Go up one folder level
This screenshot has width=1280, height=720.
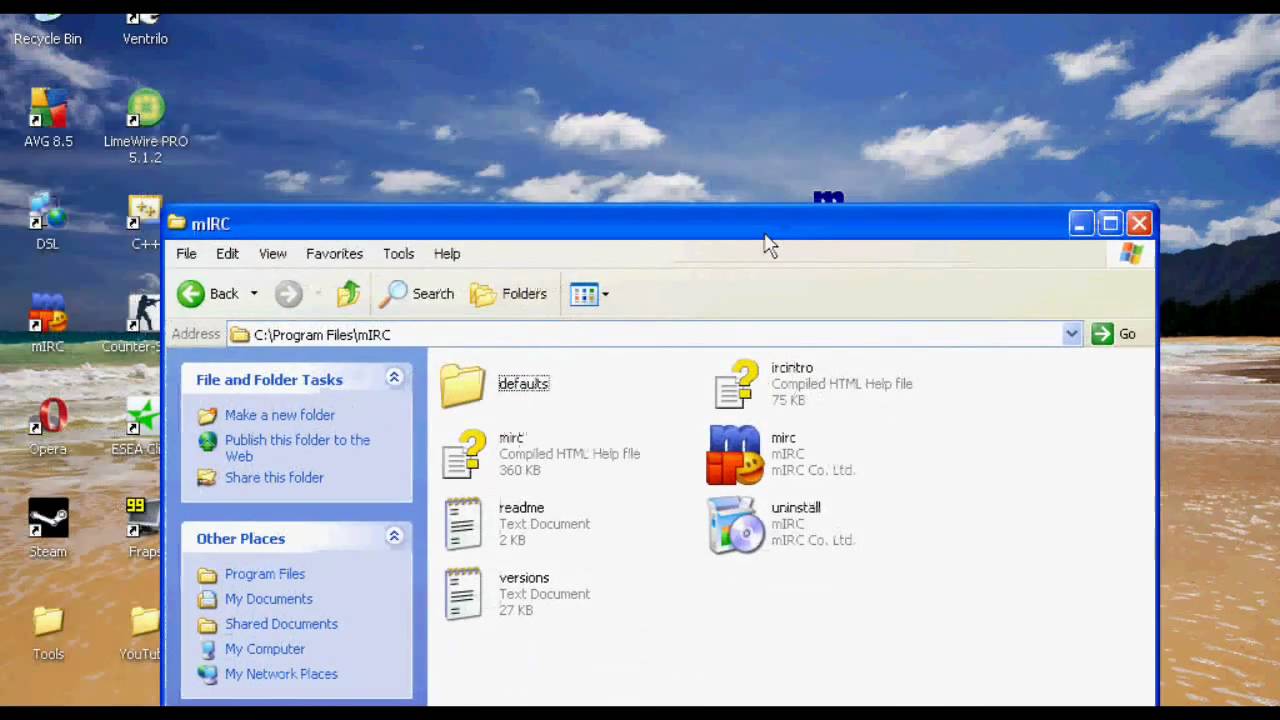click(348, 293)
